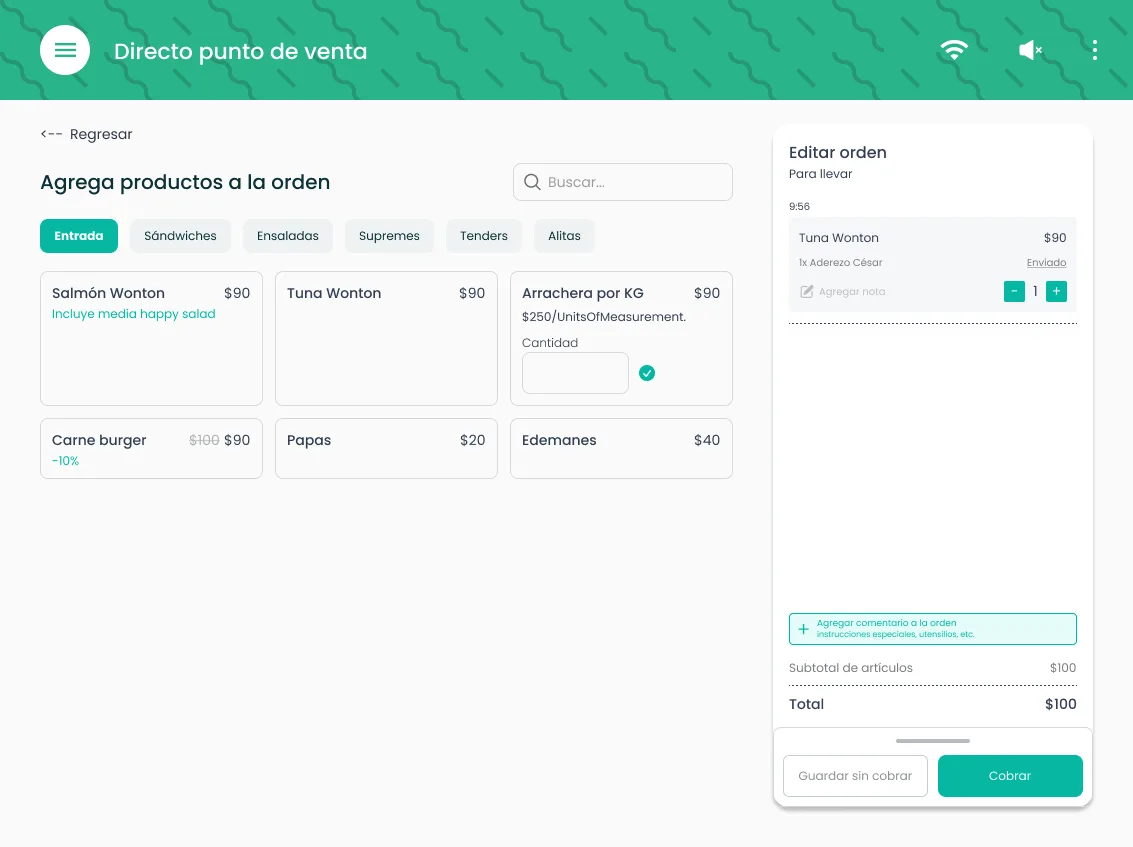The image size is (1133, 847).
Task: Add the Tuna Wonton product card
Action: tap(386, 338)
